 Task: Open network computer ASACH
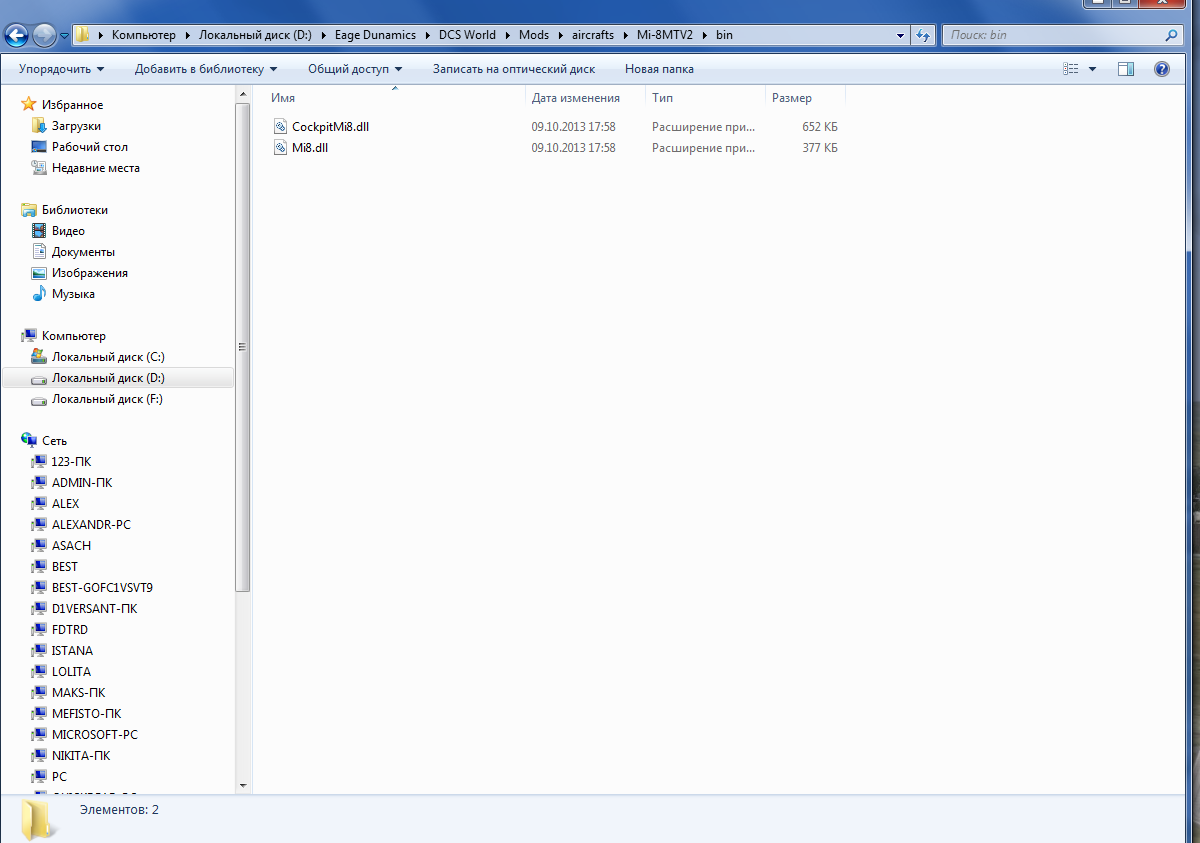pos(71,546)
